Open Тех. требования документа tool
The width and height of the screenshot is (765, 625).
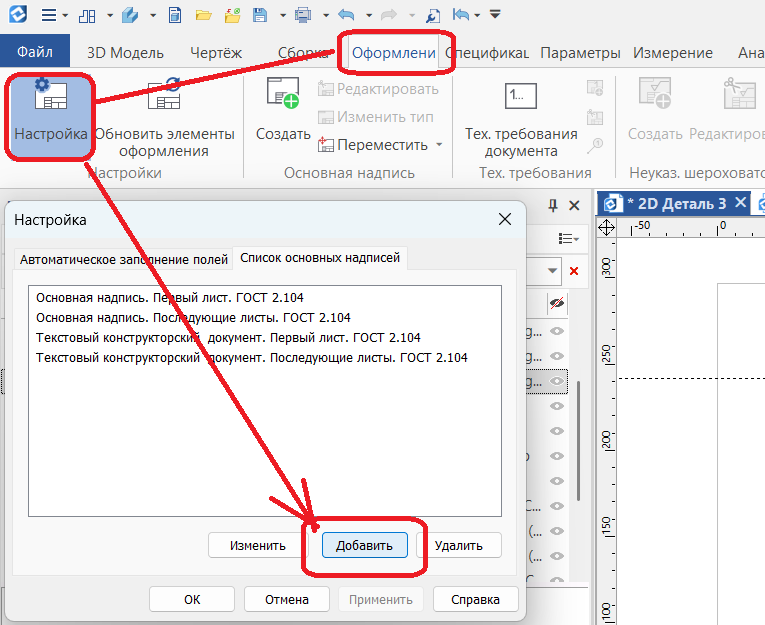coord(521,97)
